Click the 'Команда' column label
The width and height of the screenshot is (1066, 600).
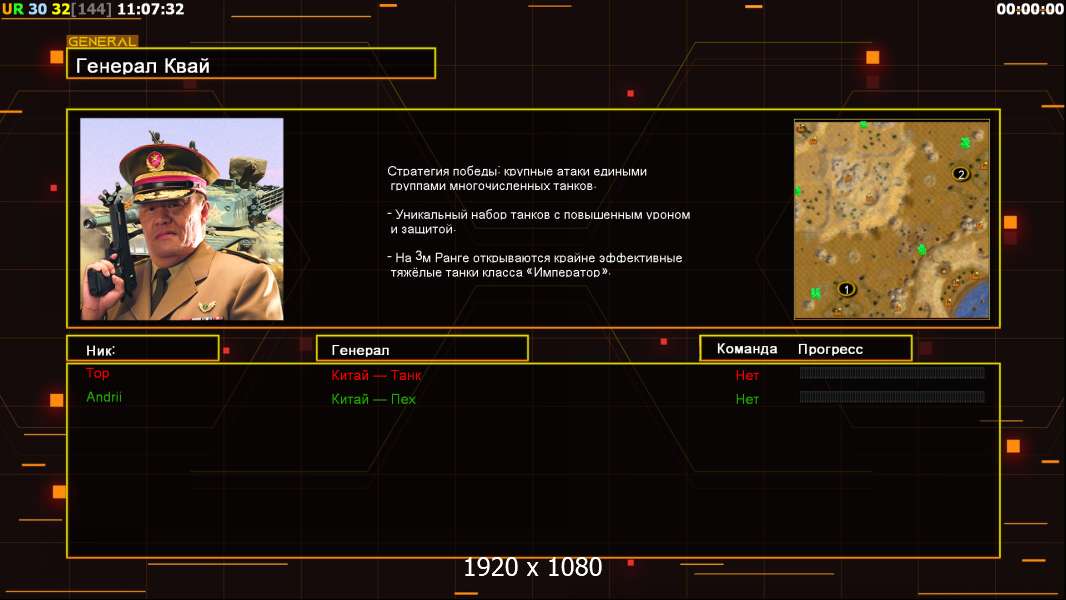click(747, 349)
